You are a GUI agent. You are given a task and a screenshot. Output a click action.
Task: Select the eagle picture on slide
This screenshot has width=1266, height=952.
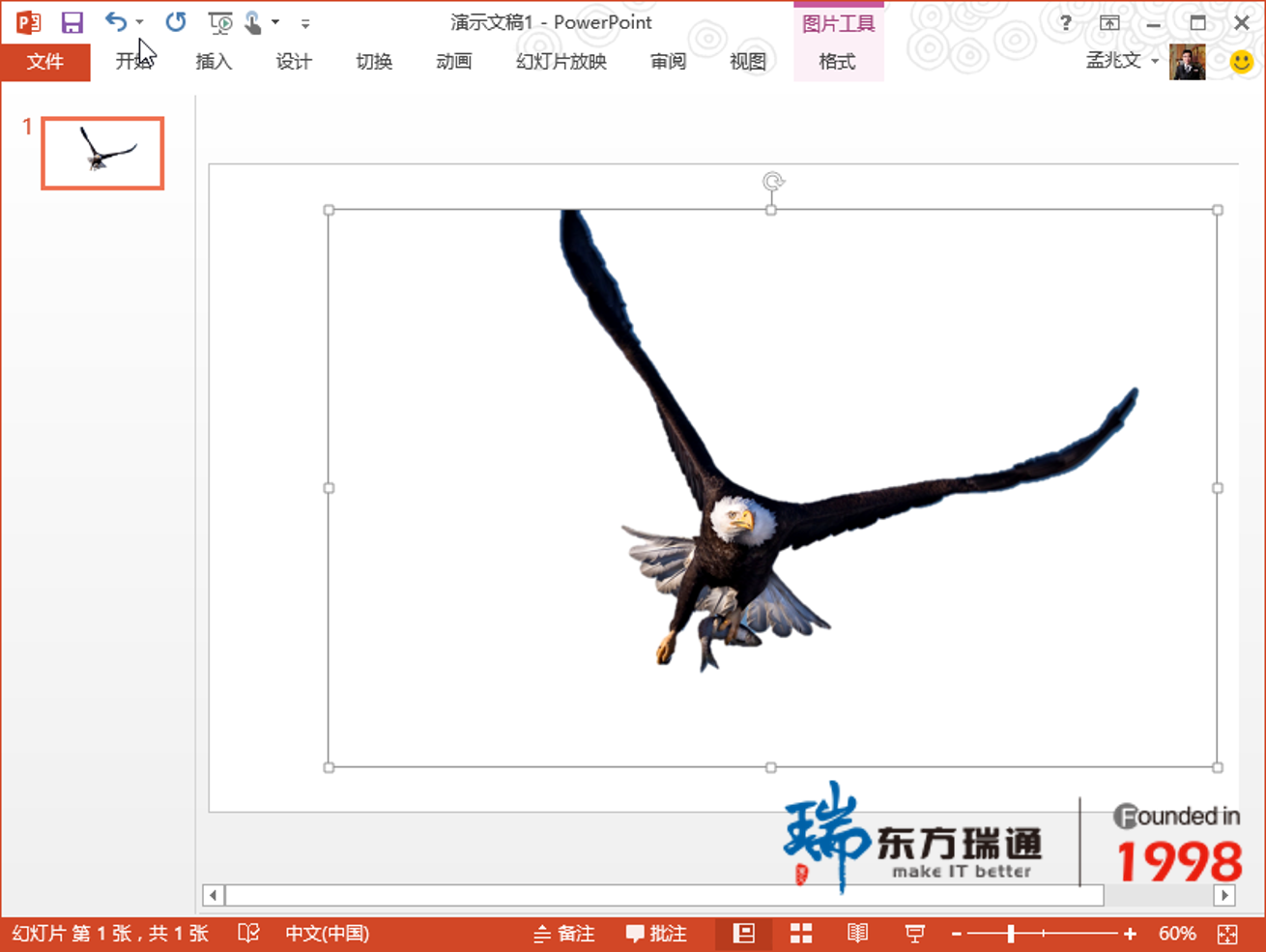pos(772,488)
